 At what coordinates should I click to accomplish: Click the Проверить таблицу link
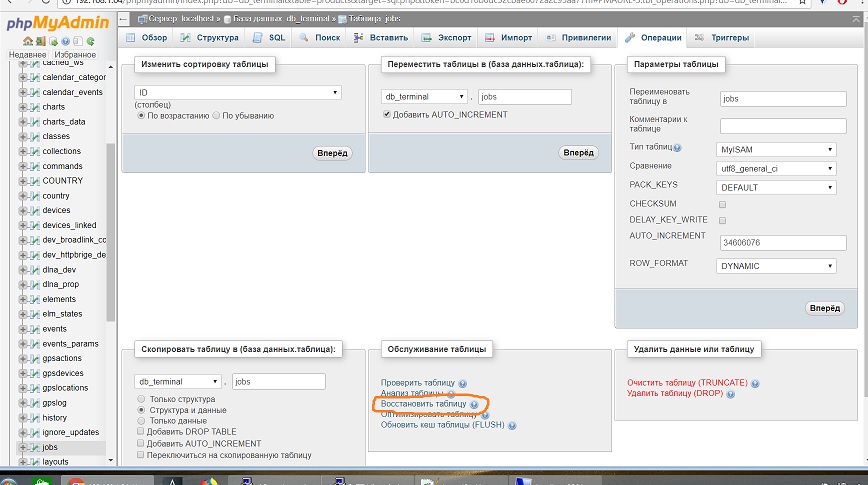pyautogui.click(x=418, y=383)
